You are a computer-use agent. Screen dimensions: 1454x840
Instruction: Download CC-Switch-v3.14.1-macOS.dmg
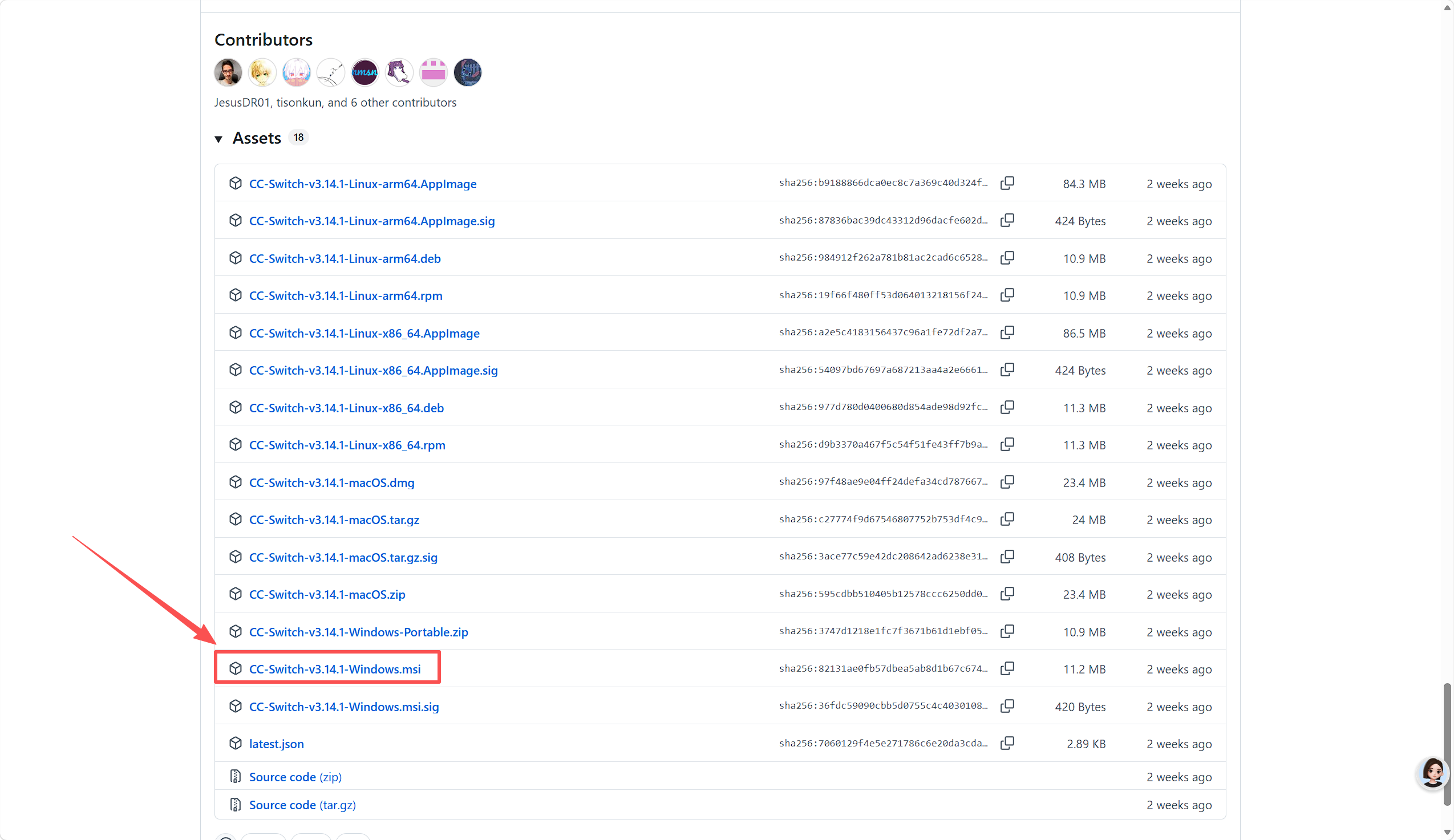coord(332,483)
